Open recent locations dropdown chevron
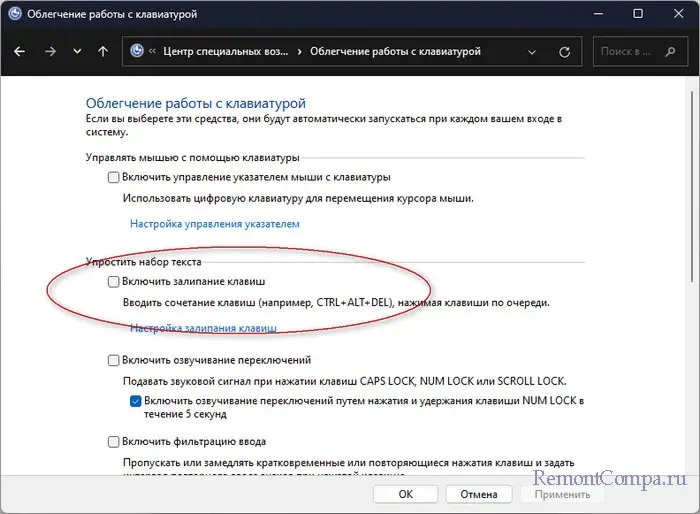700x514 pixels. coord(77,52)
